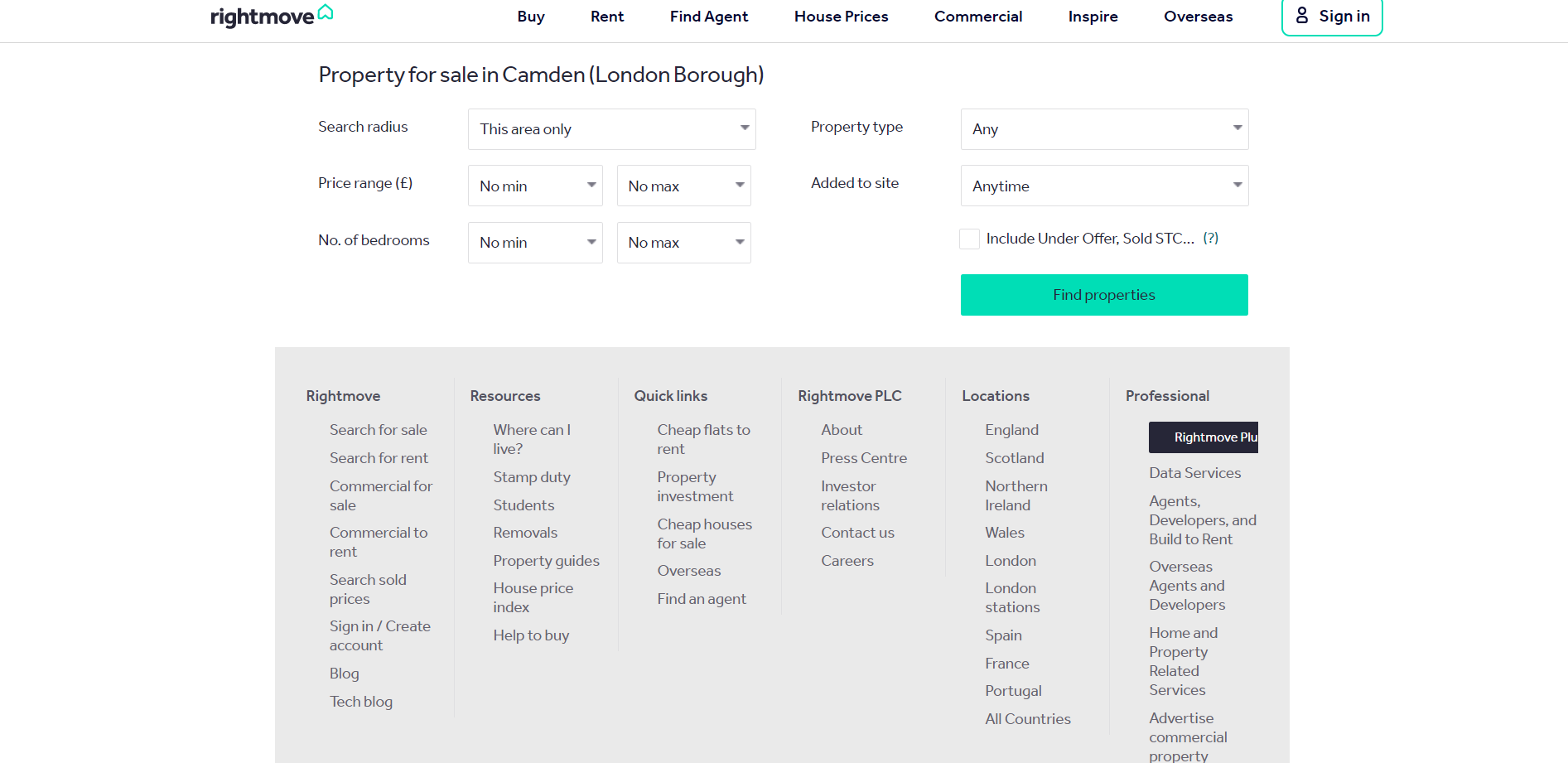Screen dimensions: 1568x763
Task: Open the Price range No min dropdown
Action: (535, 186)
